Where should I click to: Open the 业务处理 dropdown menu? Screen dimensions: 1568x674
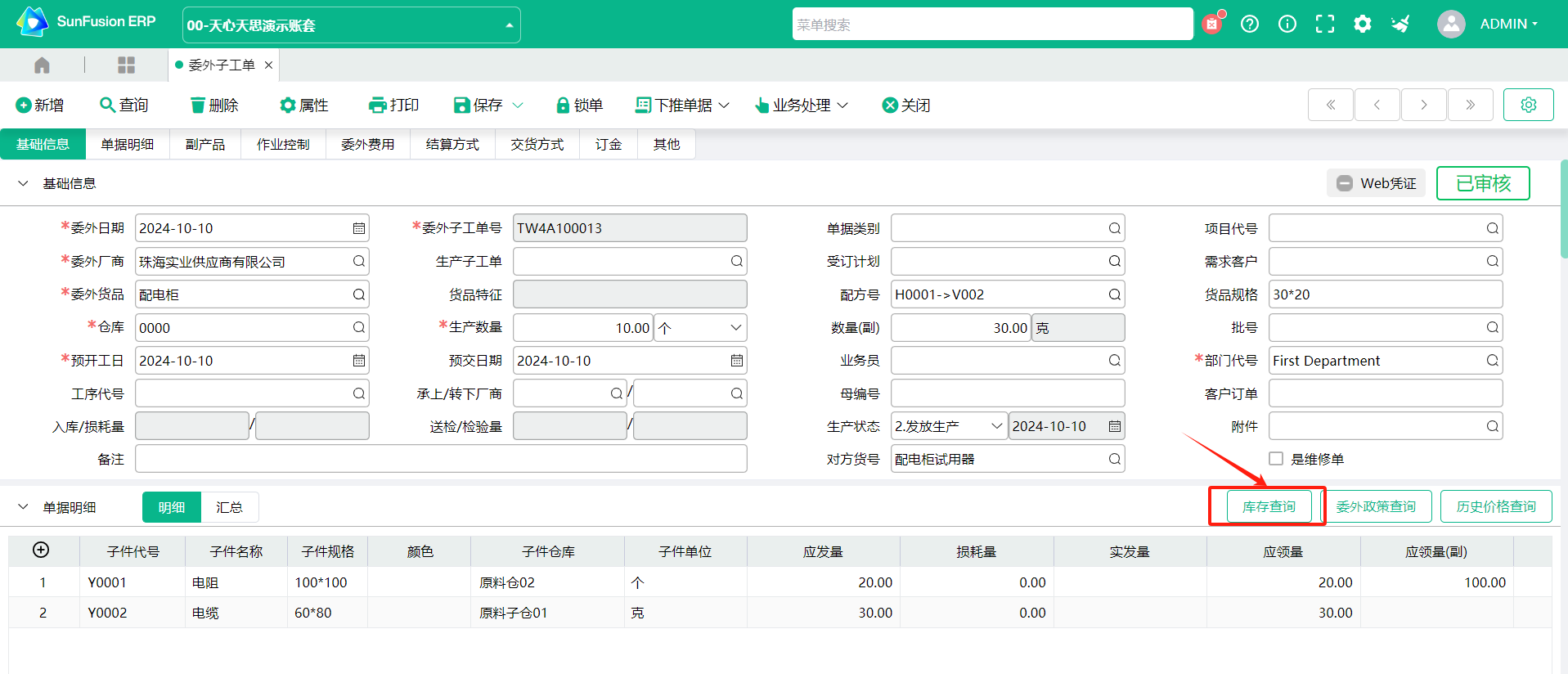tap(802, 106)
